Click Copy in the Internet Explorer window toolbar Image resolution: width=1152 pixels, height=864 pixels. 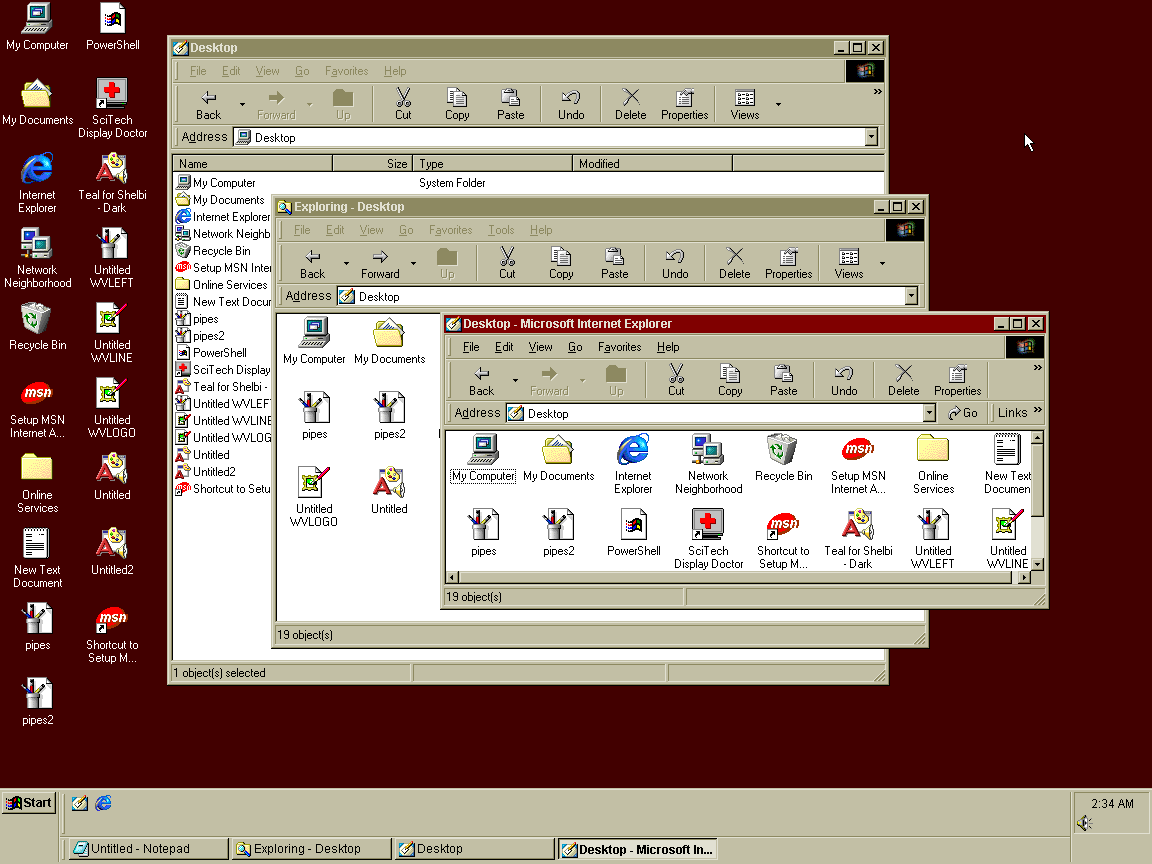[x=730, y=381]
